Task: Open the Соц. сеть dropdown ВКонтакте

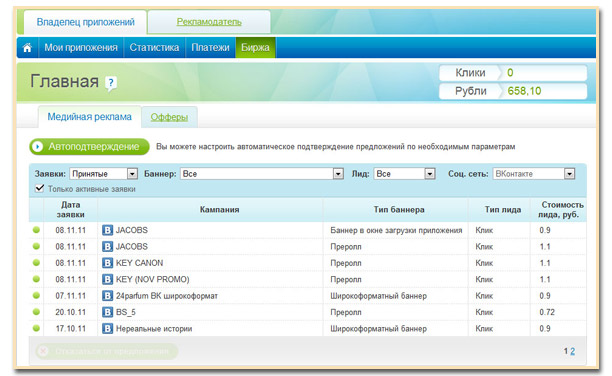Action: 534,174
